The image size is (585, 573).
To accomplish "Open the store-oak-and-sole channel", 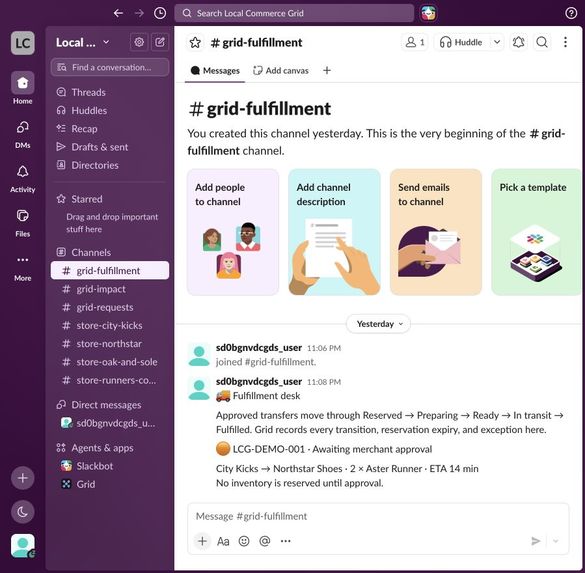I will pos(110,362).
